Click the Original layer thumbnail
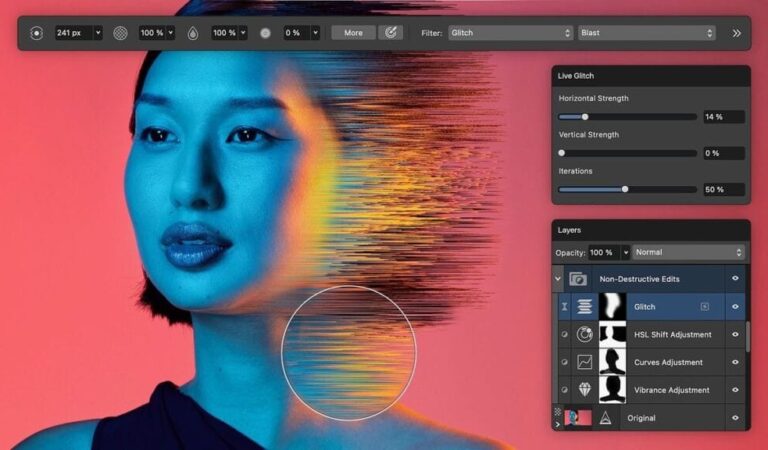768x450 pixels. click(x=578, y=418)
